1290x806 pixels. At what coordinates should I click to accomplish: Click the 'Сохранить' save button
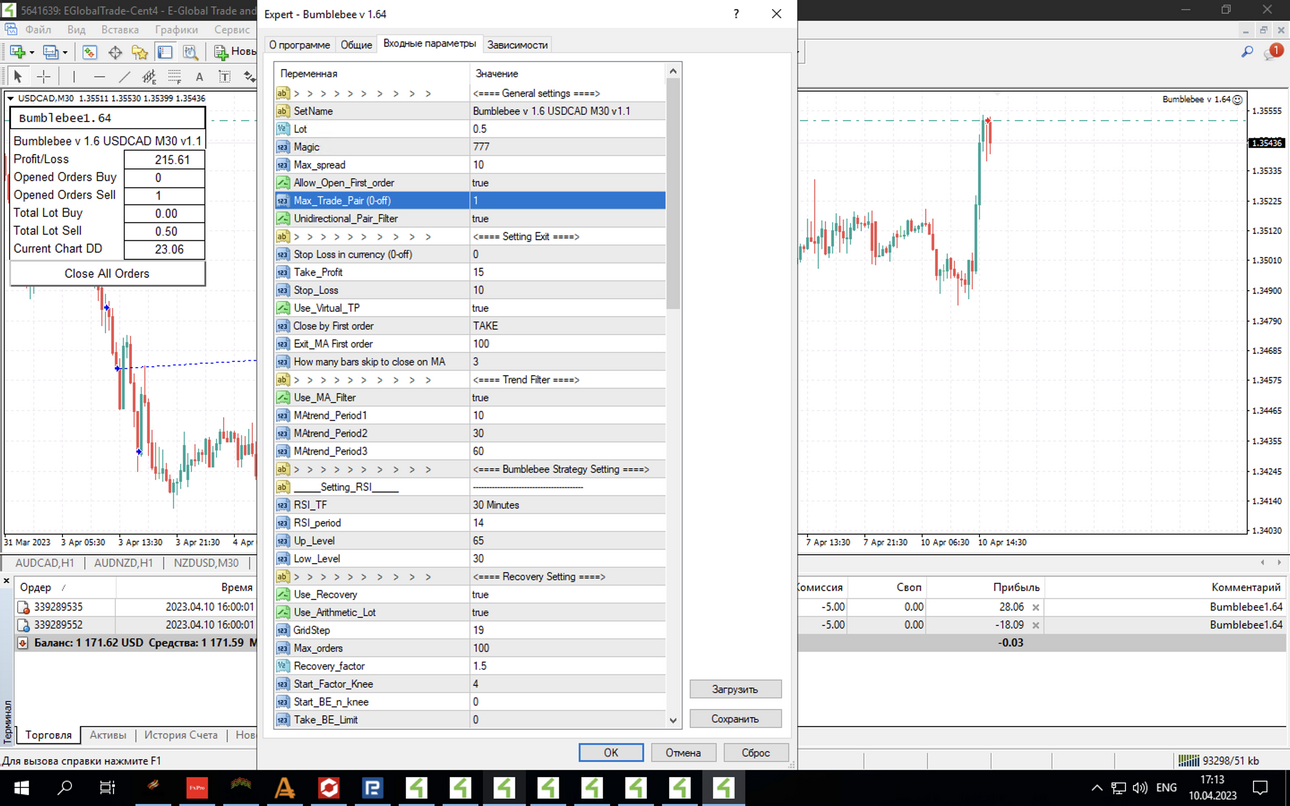point(735,719)
